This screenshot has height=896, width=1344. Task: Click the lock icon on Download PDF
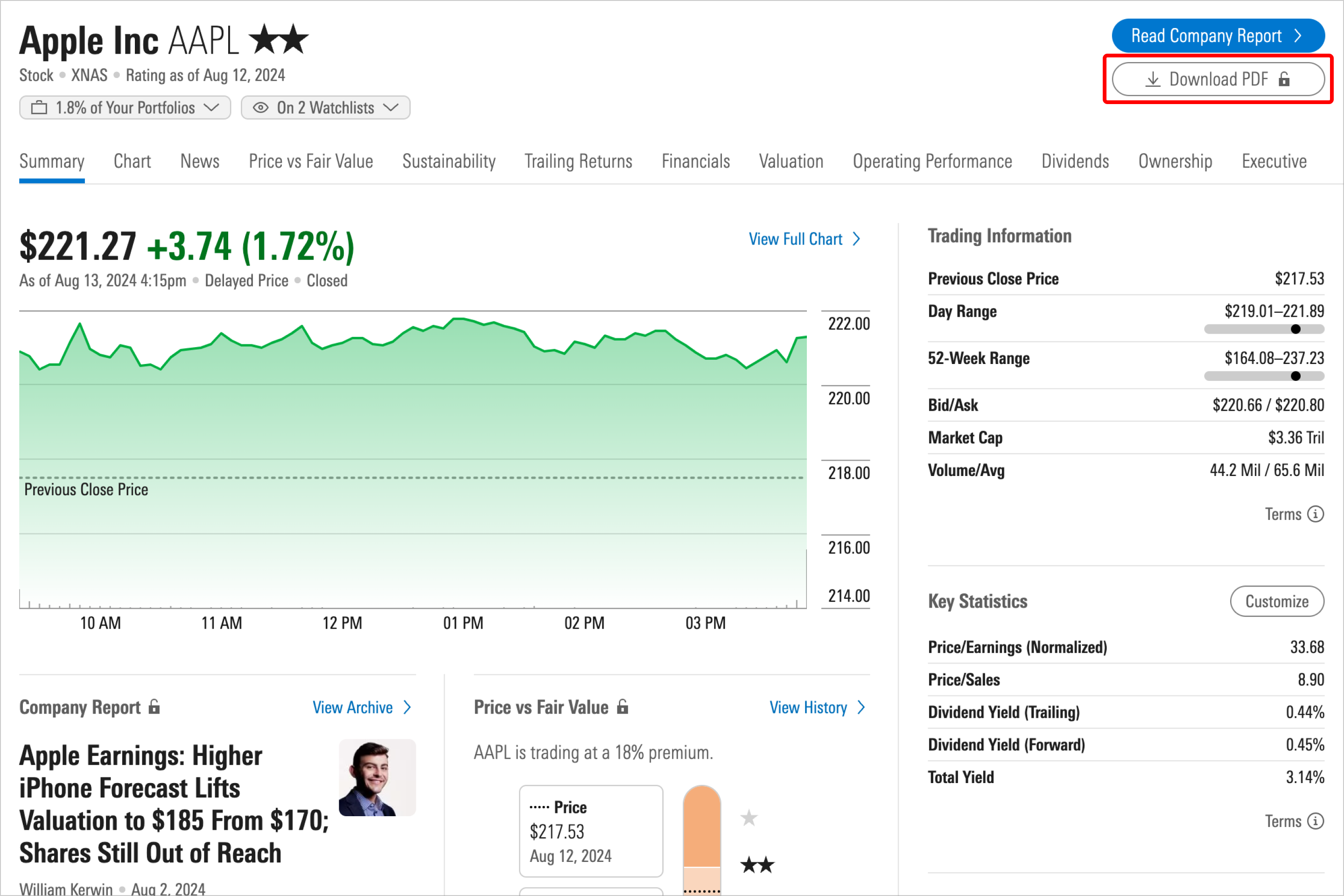tap(1284, 79)
